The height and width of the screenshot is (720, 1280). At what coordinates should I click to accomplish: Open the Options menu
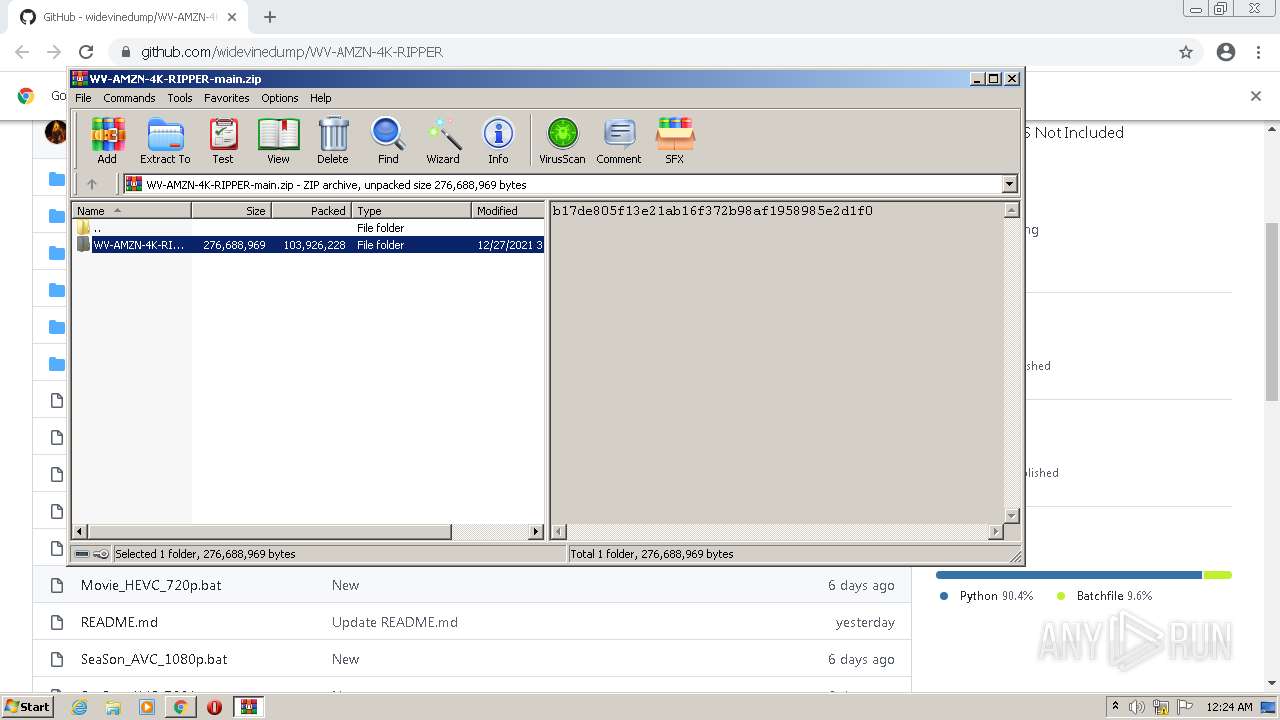coord(280,98)
